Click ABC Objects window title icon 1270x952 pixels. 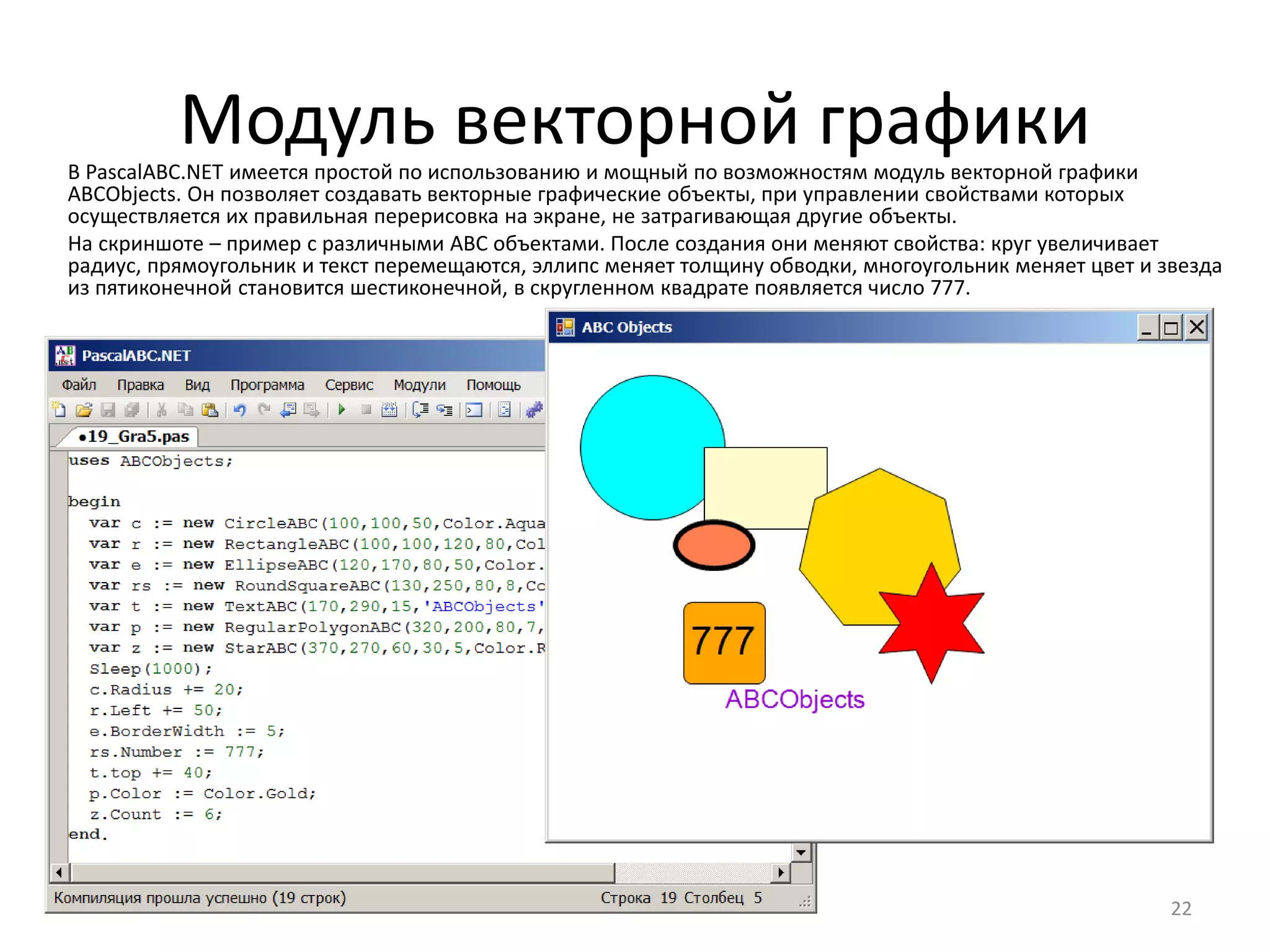click(565, 327)
